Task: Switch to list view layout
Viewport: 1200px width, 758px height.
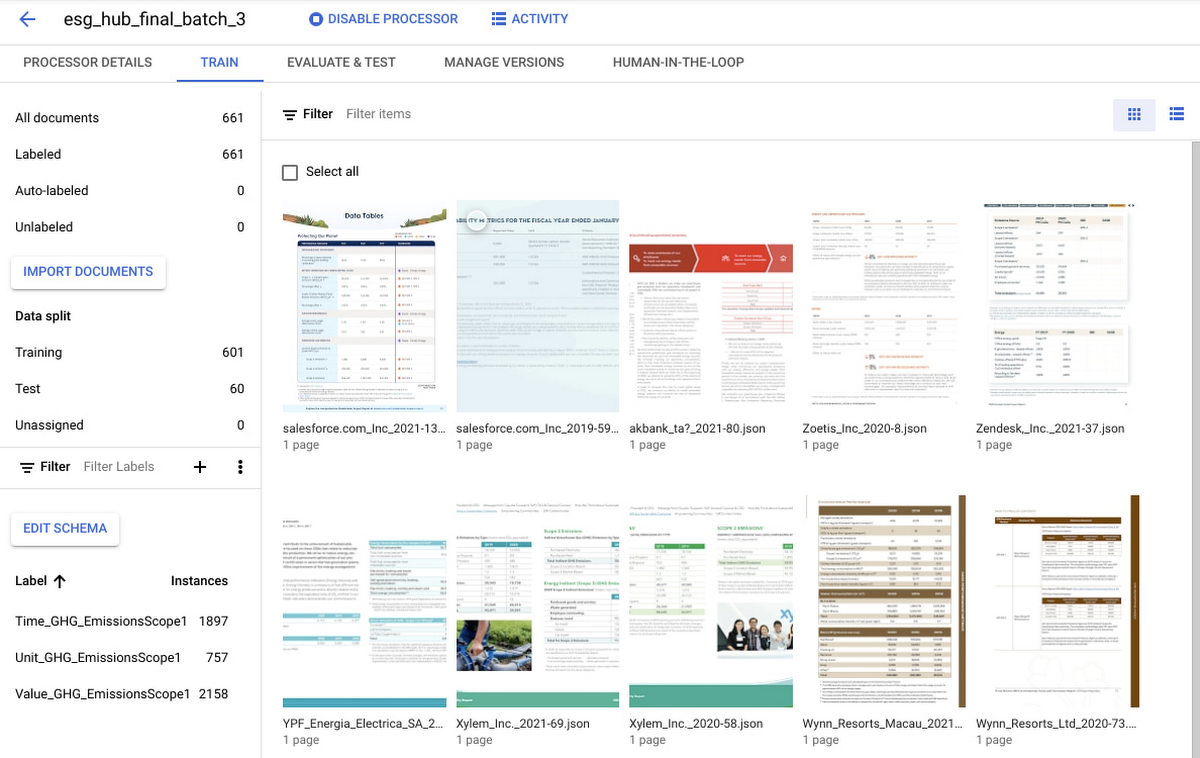Action: (1176, 115)
